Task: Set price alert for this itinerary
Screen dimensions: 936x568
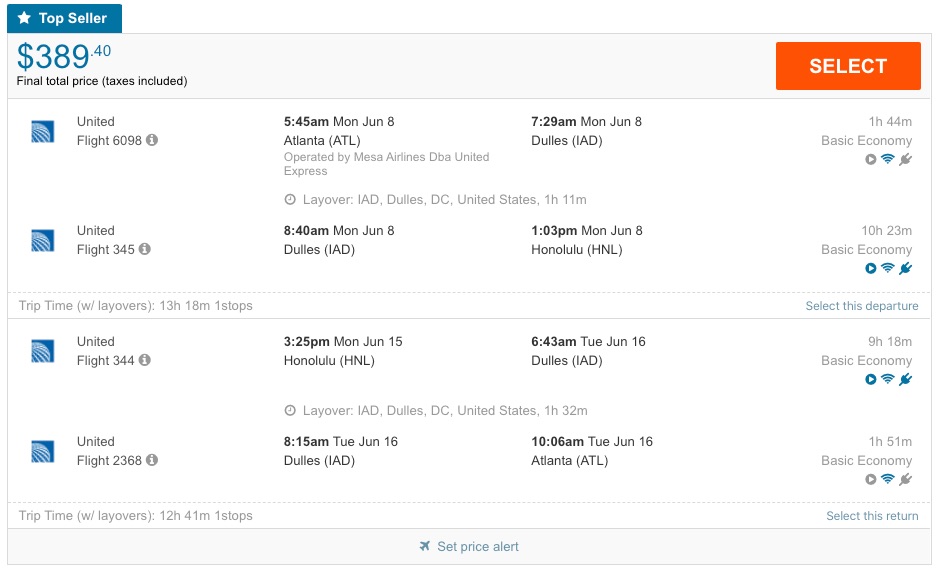Action: [x=477, y=547]
